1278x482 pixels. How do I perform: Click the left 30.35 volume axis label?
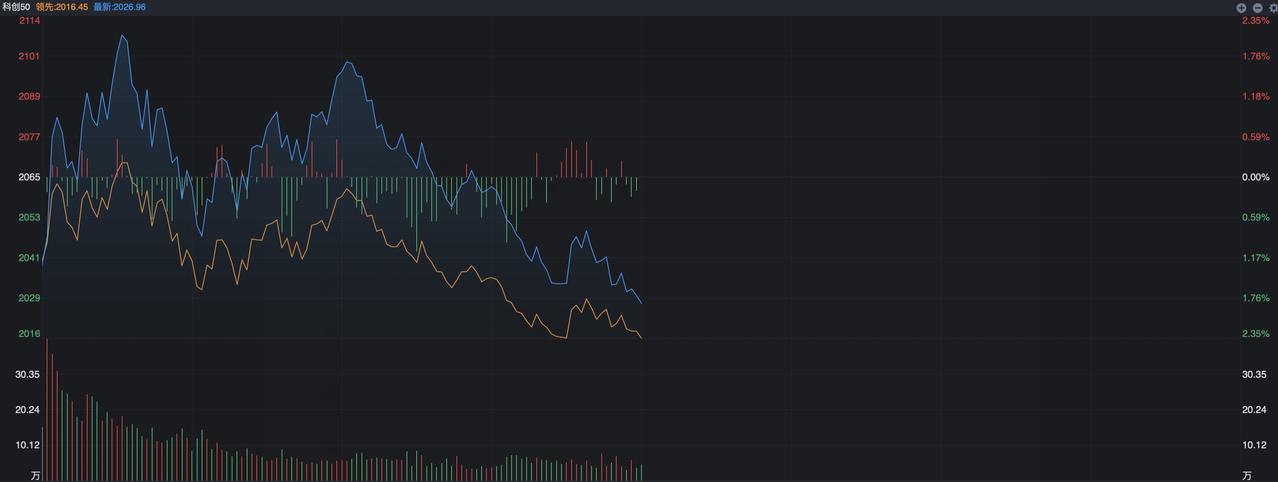click(x=27, y=374)
